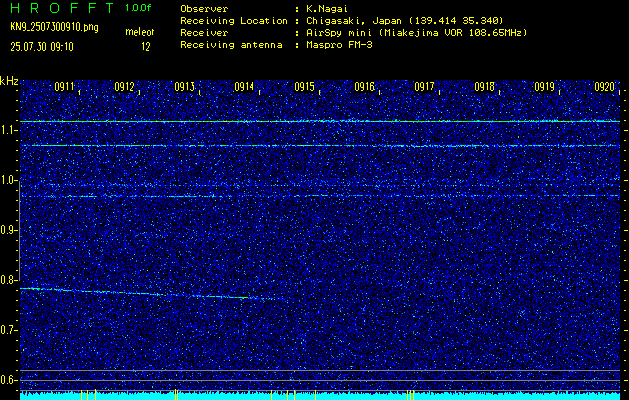Screen dimensions: 629x400
Task: Select the Maspro FM-3 antenna text
Action: point(339,45)
